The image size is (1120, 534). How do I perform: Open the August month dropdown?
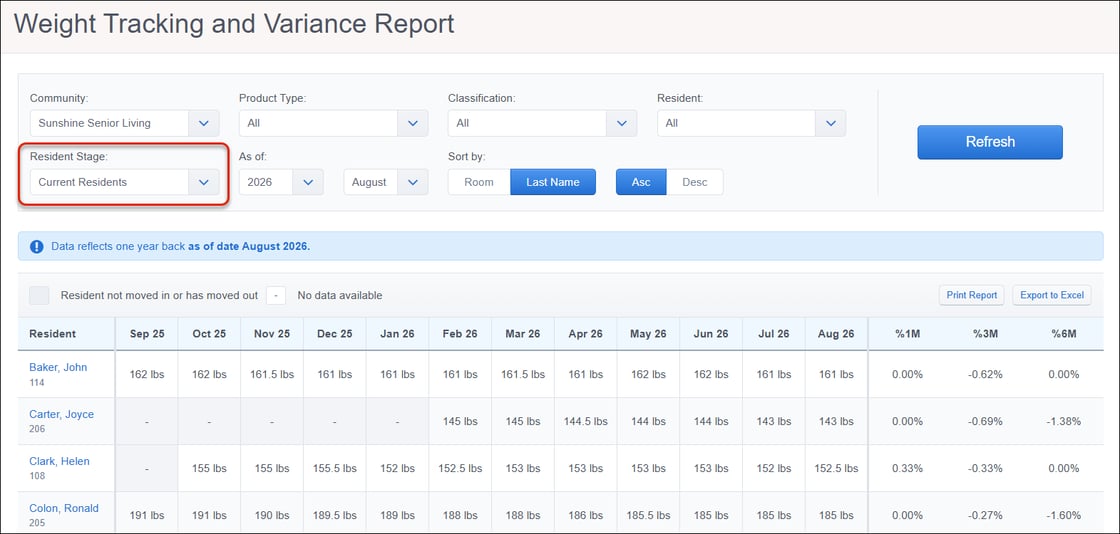pyautogui.click(x=386, y=182)
